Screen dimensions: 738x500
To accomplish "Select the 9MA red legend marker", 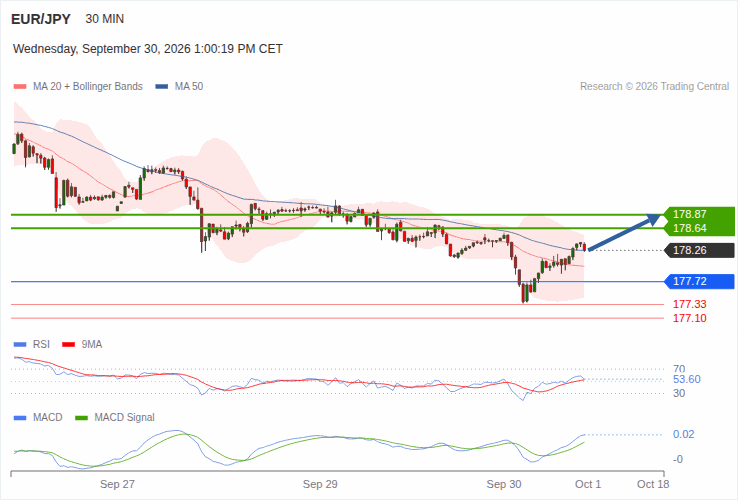I will pyautogui.click(x=69, y=345).
